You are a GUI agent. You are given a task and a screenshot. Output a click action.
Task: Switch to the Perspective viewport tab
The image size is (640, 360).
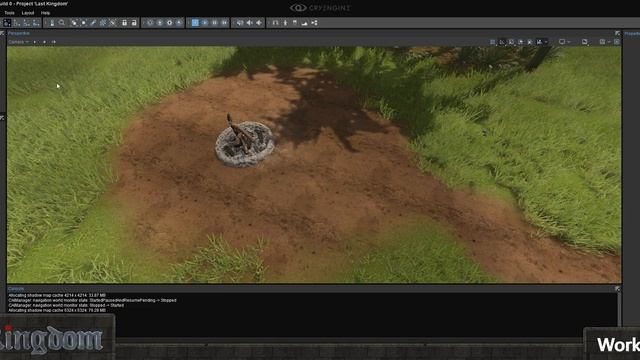tap(19, 33)
